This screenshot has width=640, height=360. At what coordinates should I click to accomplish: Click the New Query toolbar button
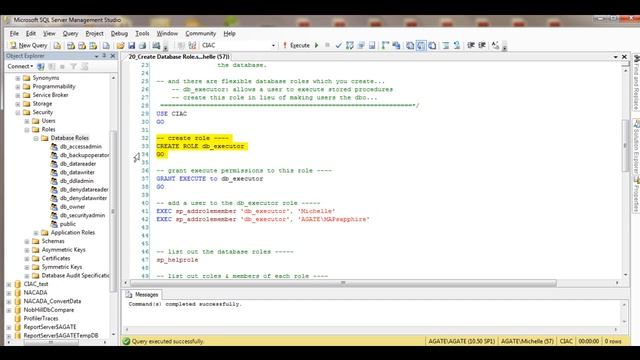coord(29,45)
